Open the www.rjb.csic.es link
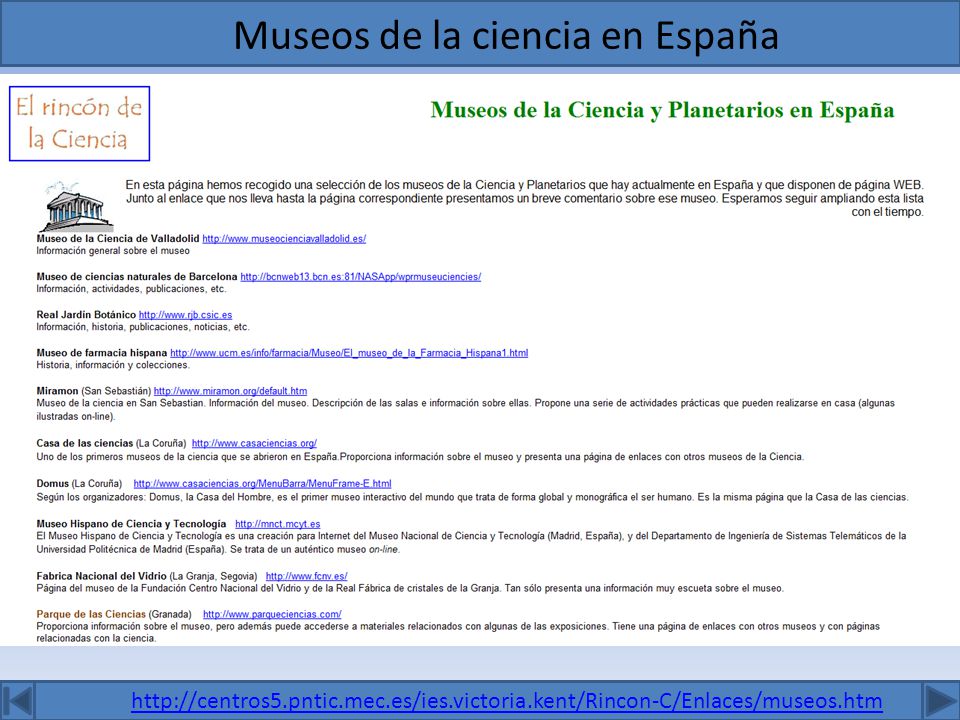The width and height of the screenshot is (960, 720). coord(186,315)
